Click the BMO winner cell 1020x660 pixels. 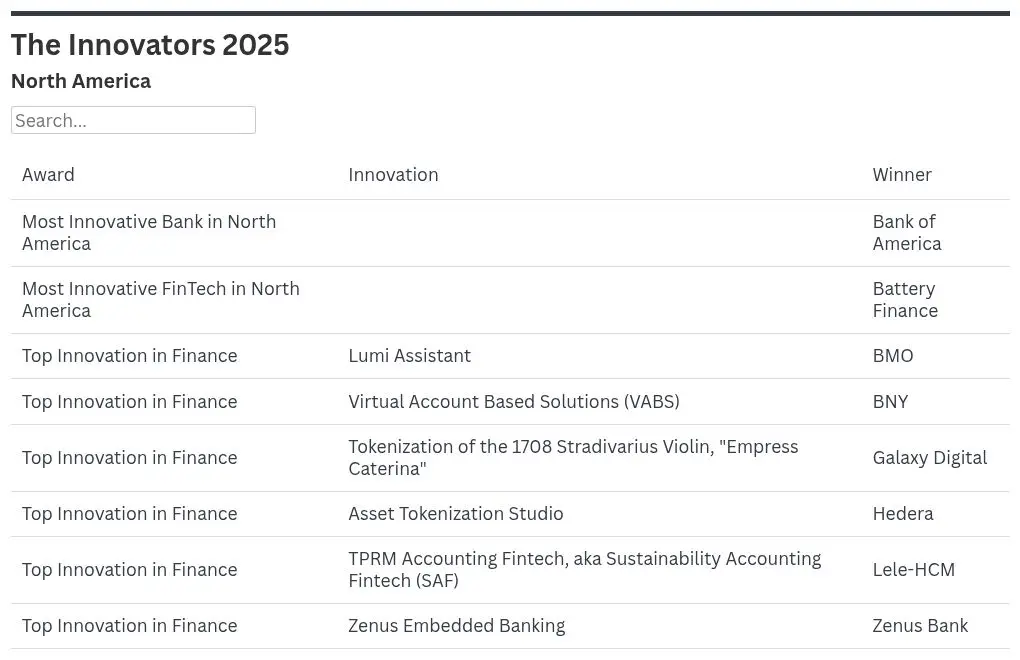tap(893, 356)
